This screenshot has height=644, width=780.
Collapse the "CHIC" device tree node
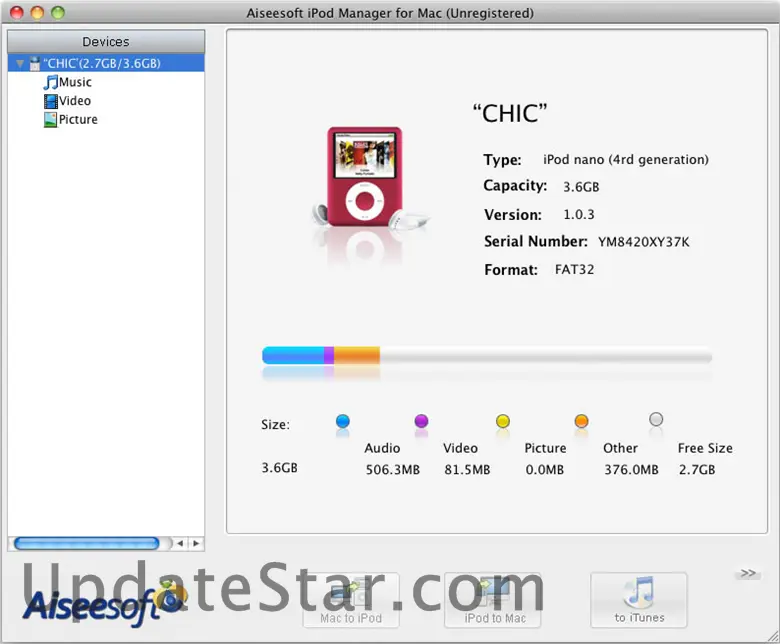pyautogui.click(x=20, y=64)
